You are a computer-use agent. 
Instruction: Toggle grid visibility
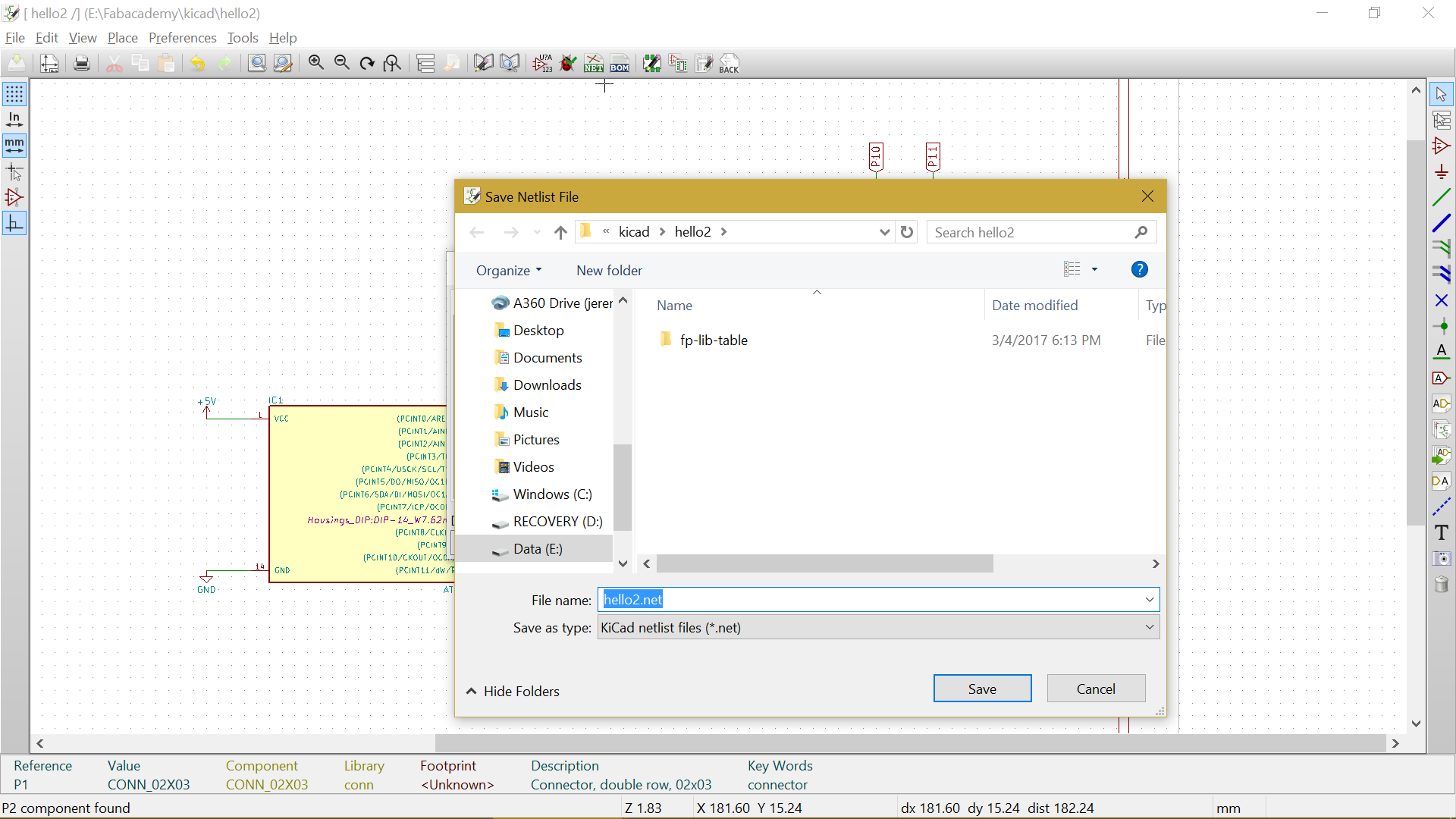[14, 94]
